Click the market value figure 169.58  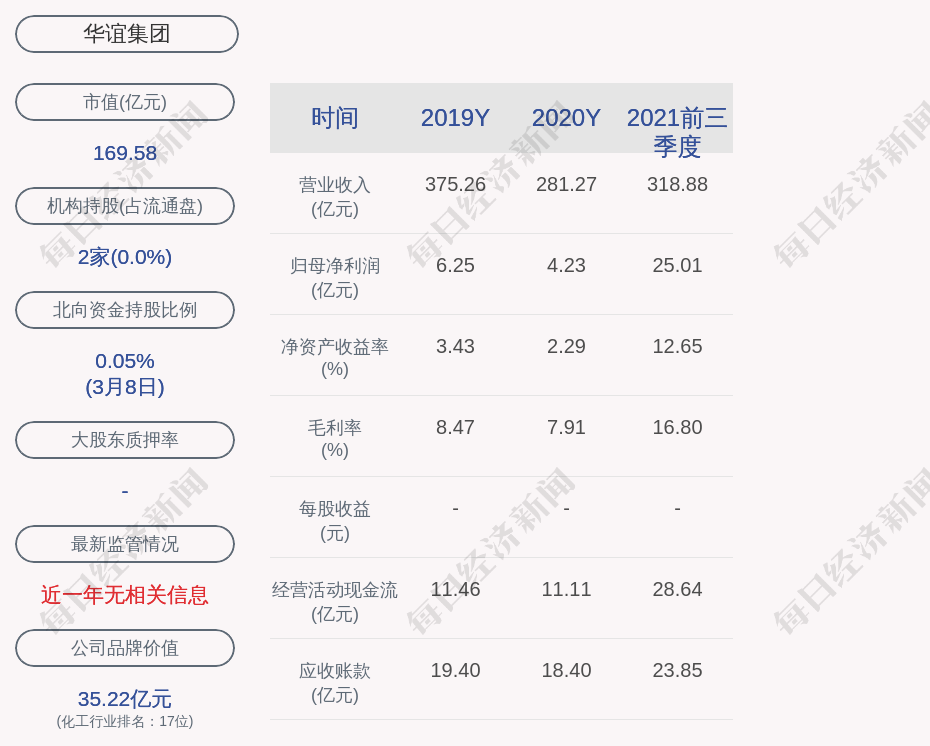coord(125,153)
